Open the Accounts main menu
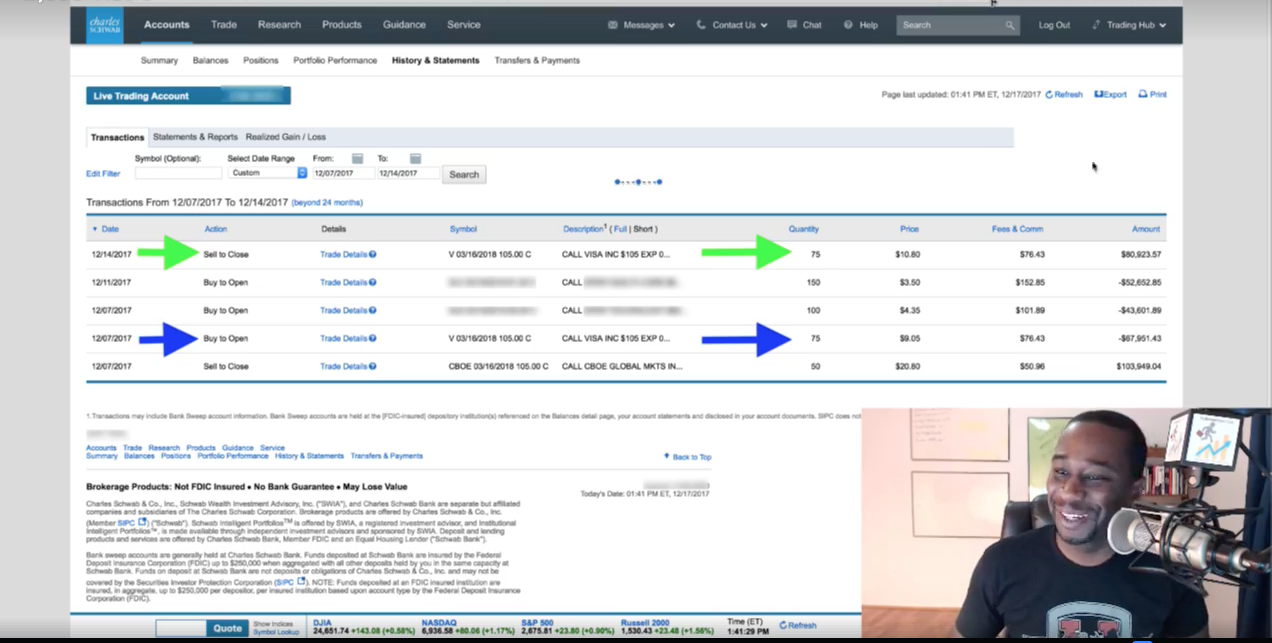 (x=167, y=24)
